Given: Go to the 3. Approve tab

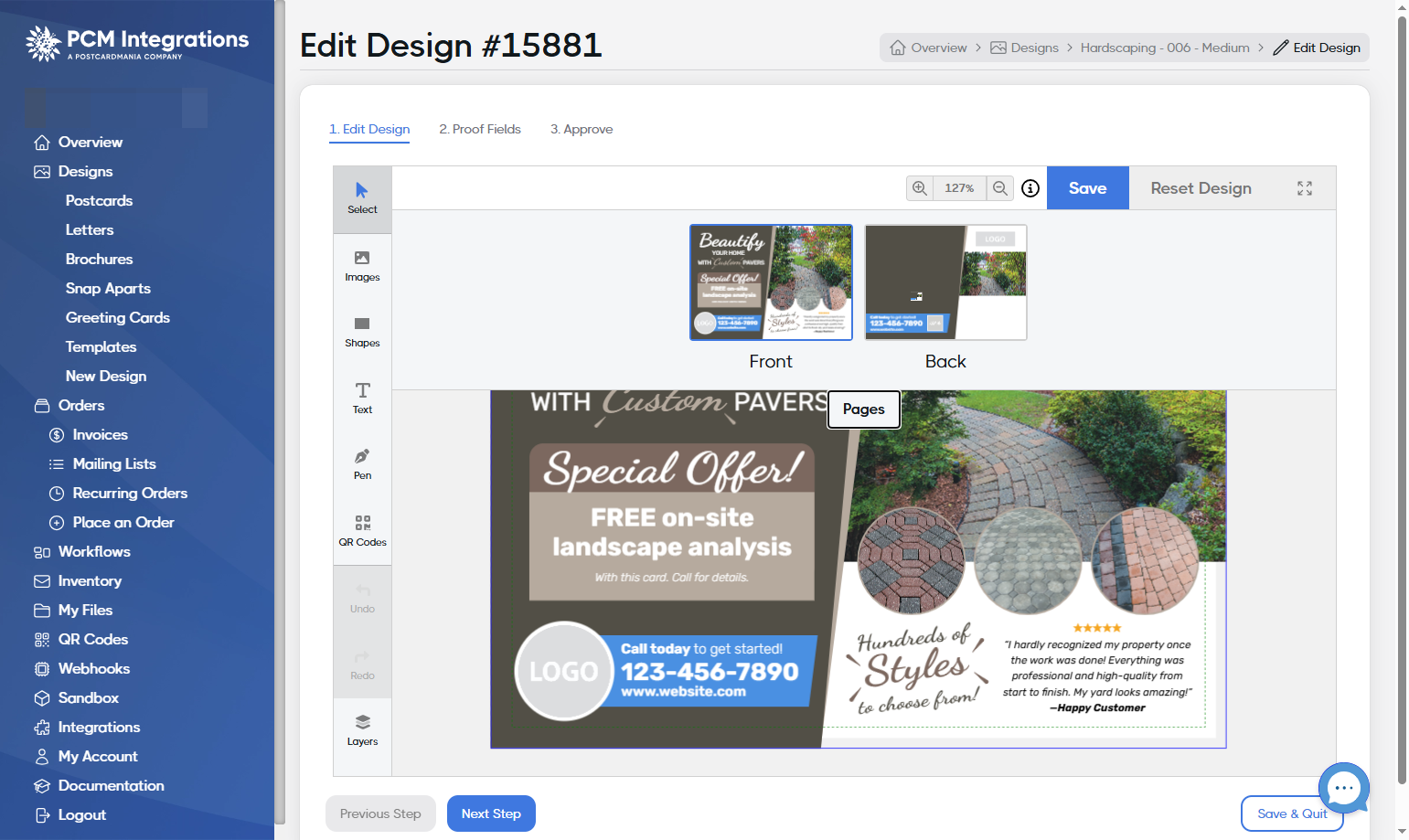Looking at the screenshot, I should [x=582, y=130].
